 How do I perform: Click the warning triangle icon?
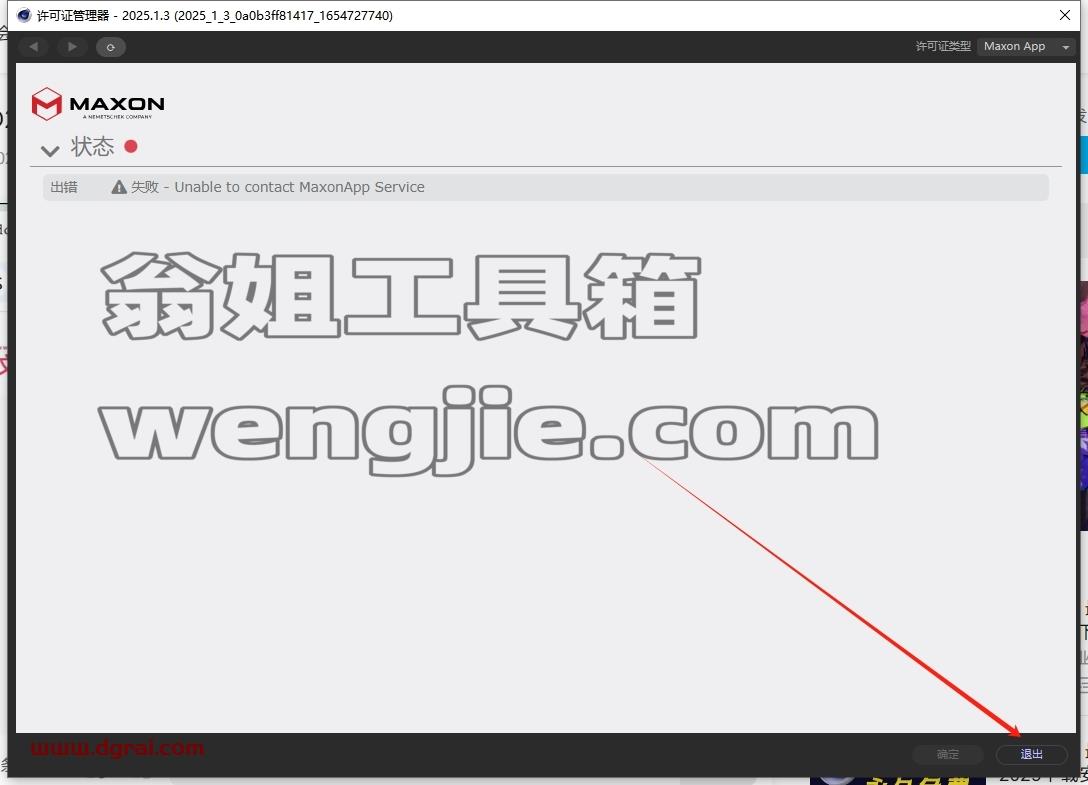click(x=119, y=187)
